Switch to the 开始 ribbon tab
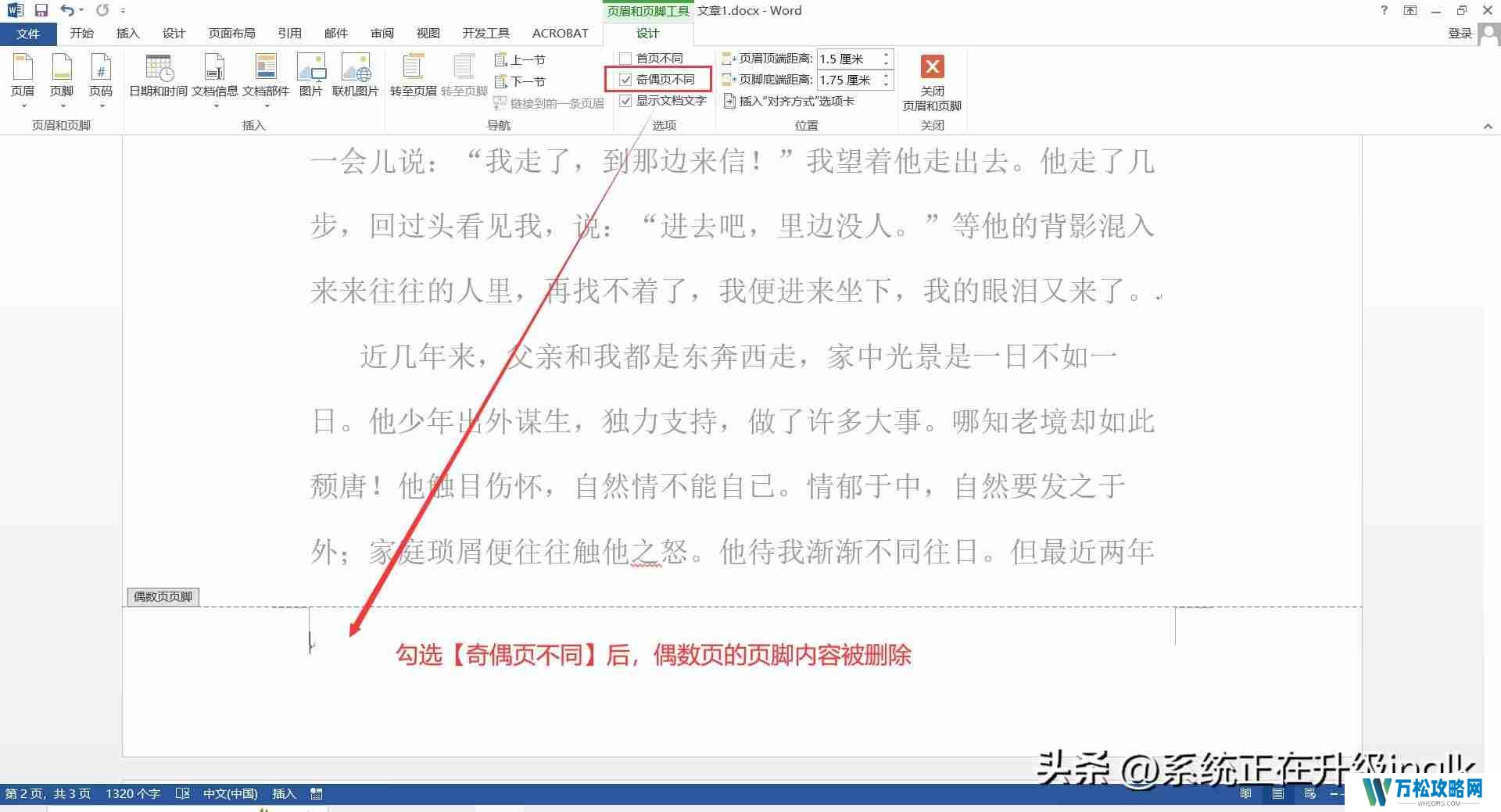Viewport: 1501px width, 812px height. [x=82, y=33]
